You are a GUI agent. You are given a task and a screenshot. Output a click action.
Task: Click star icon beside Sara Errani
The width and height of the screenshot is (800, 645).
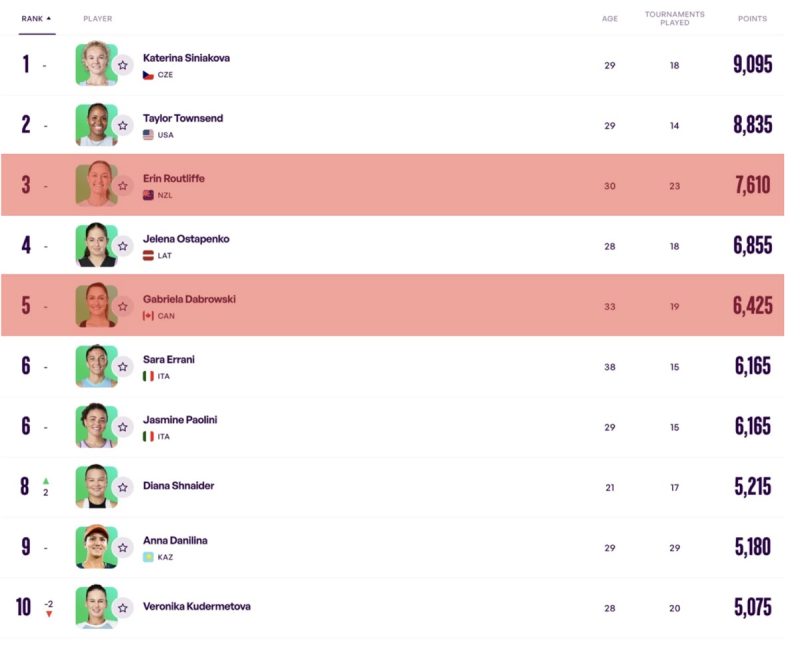tap(123, 367)
